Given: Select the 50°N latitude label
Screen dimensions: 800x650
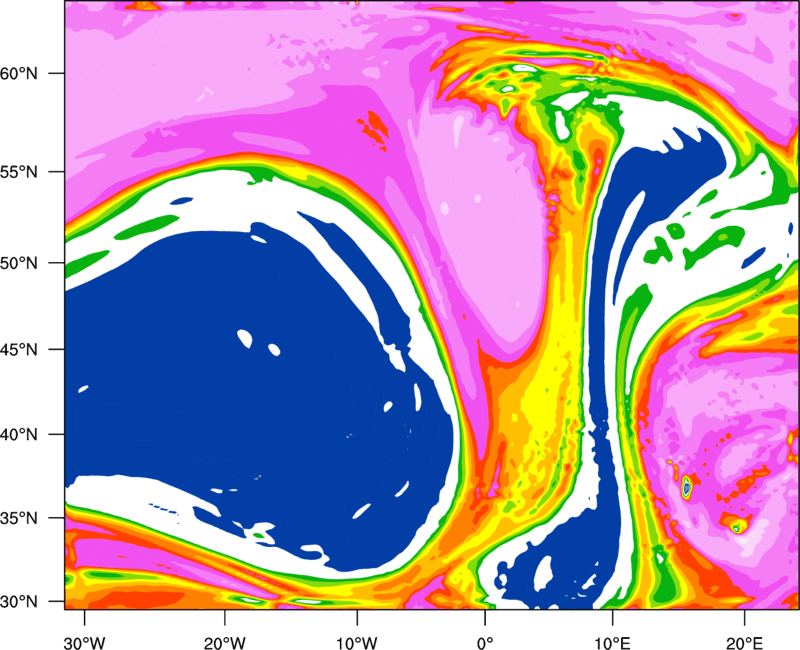Looking at the screenshot, I should pos(19,263).
